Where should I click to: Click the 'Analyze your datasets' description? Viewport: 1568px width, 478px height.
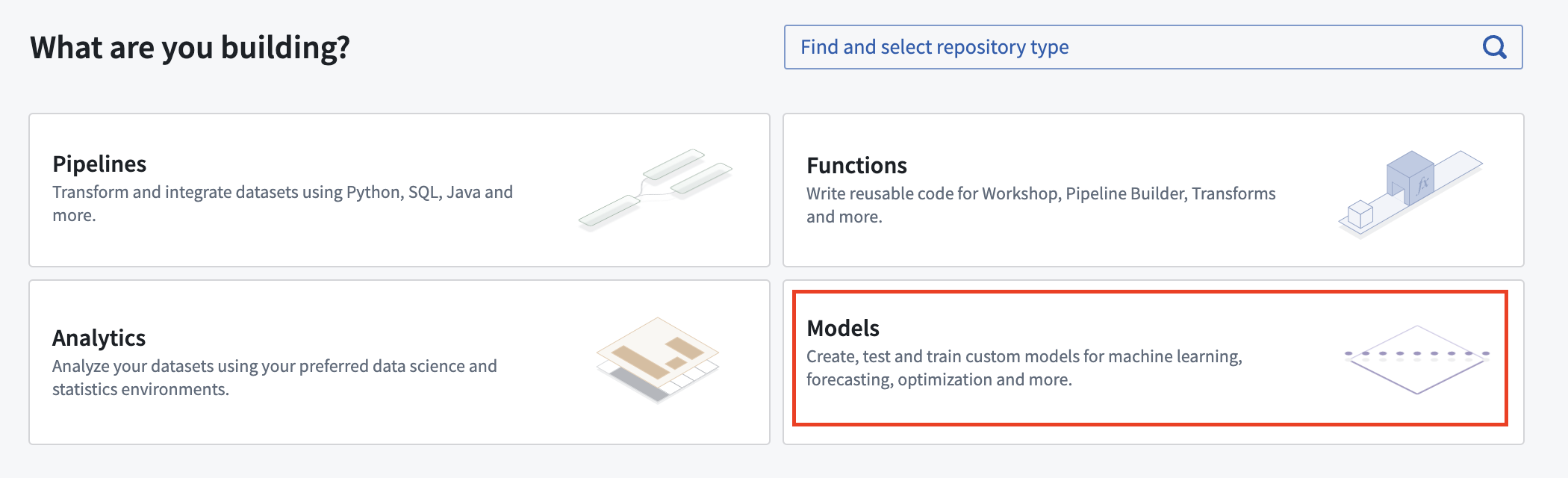[274, 377]
